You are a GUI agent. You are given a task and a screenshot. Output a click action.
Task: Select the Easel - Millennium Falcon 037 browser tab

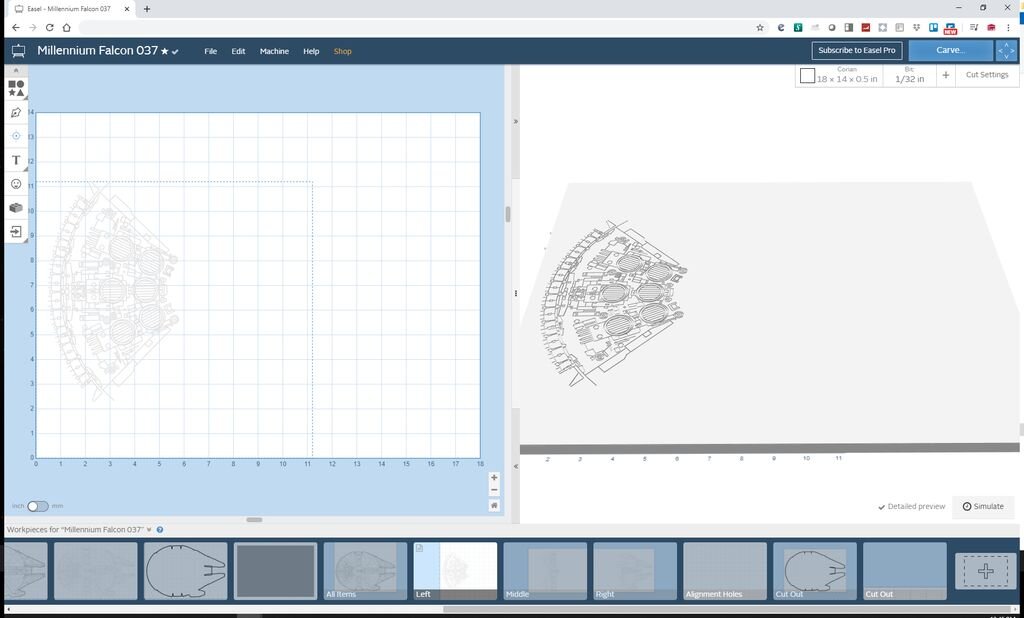coord(70,9)
